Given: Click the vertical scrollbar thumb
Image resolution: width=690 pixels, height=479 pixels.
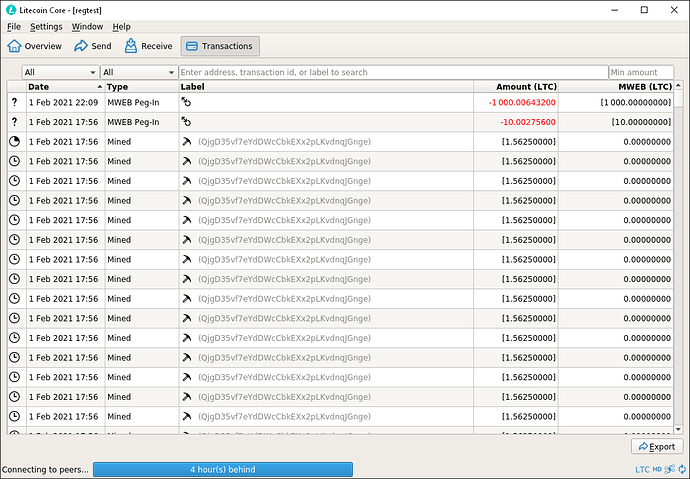Looking at the screenshot, I should (678, 99).
